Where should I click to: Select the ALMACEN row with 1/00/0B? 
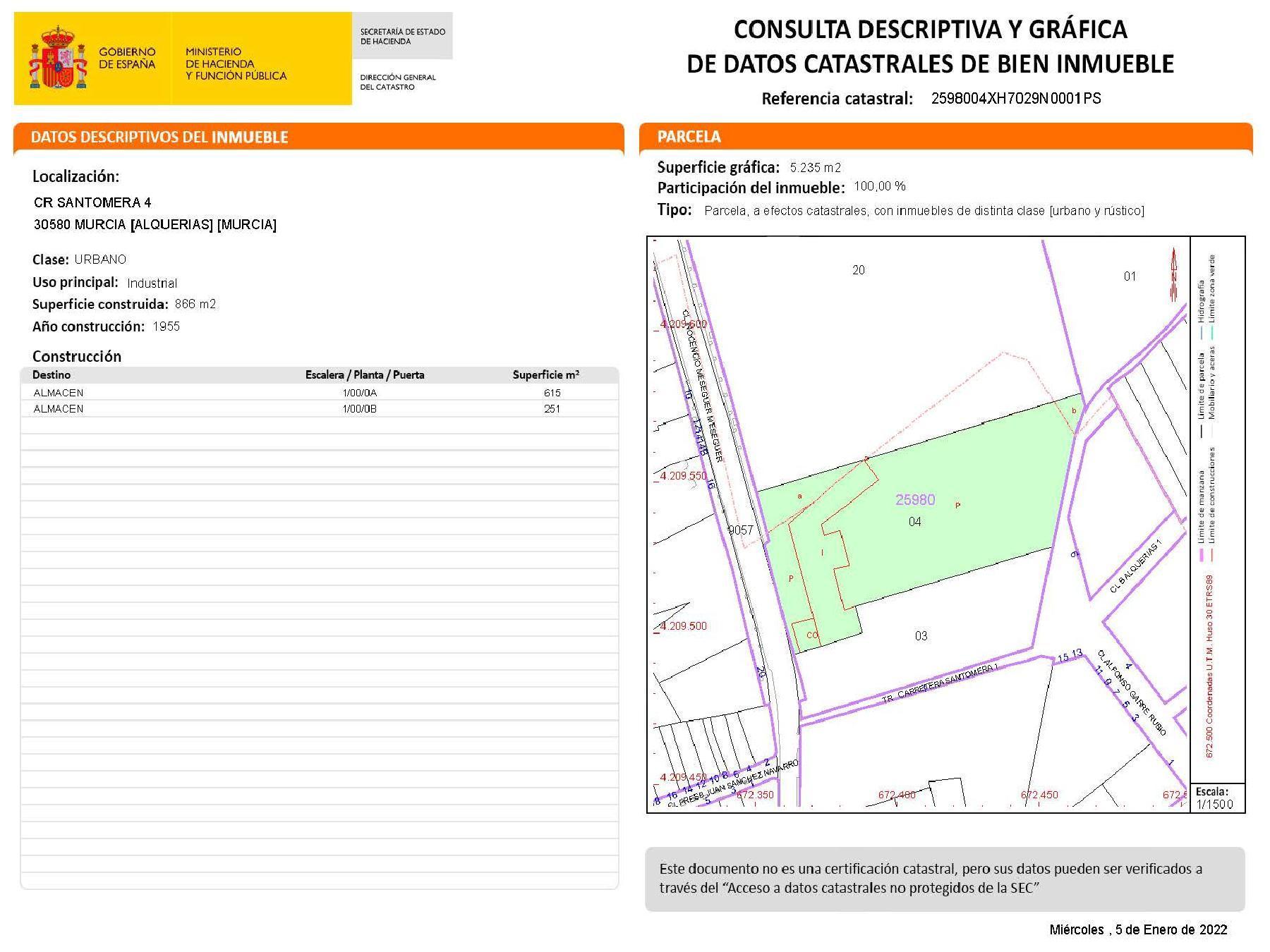coord(320,409)
